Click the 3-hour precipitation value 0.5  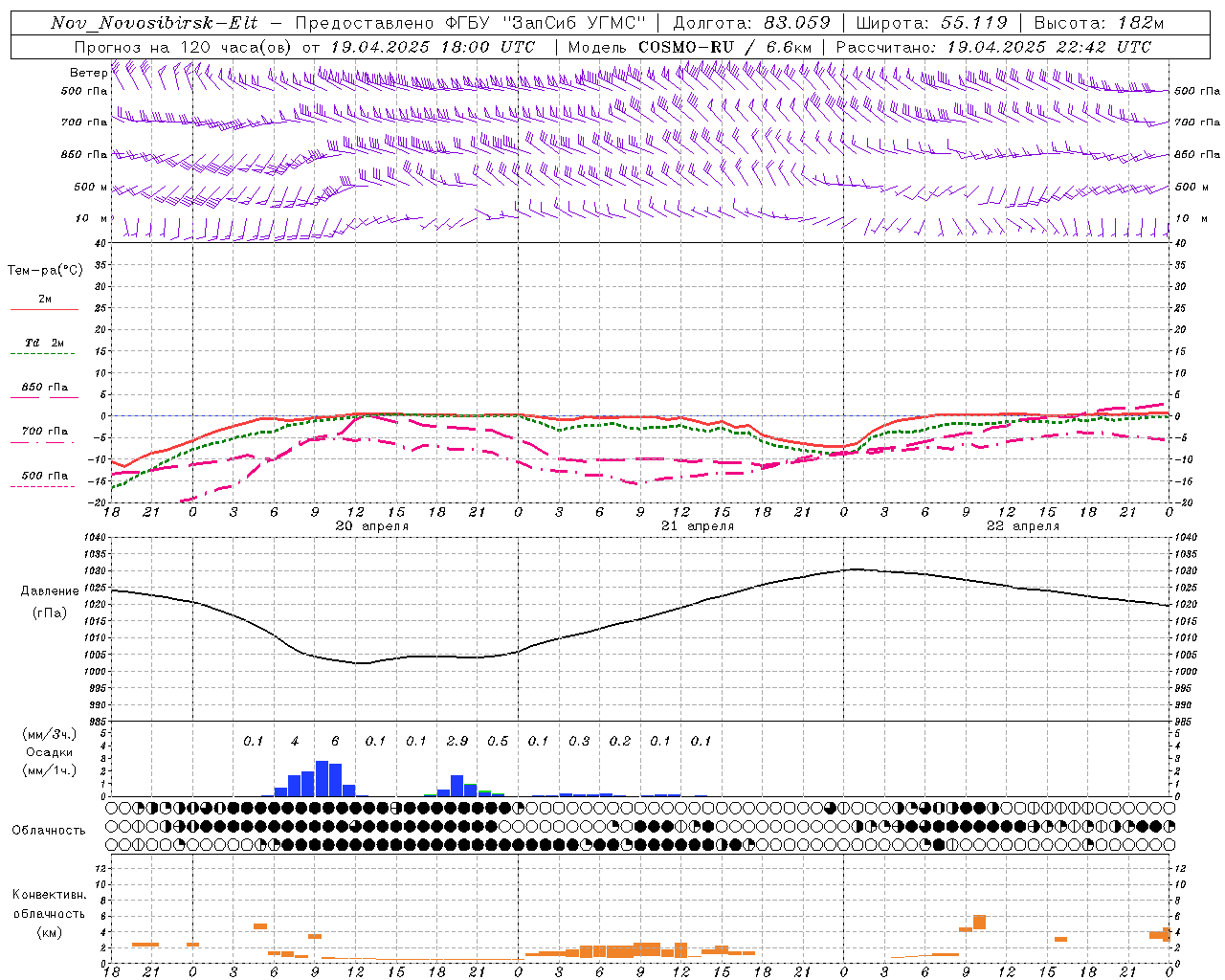tap(498, 741)
